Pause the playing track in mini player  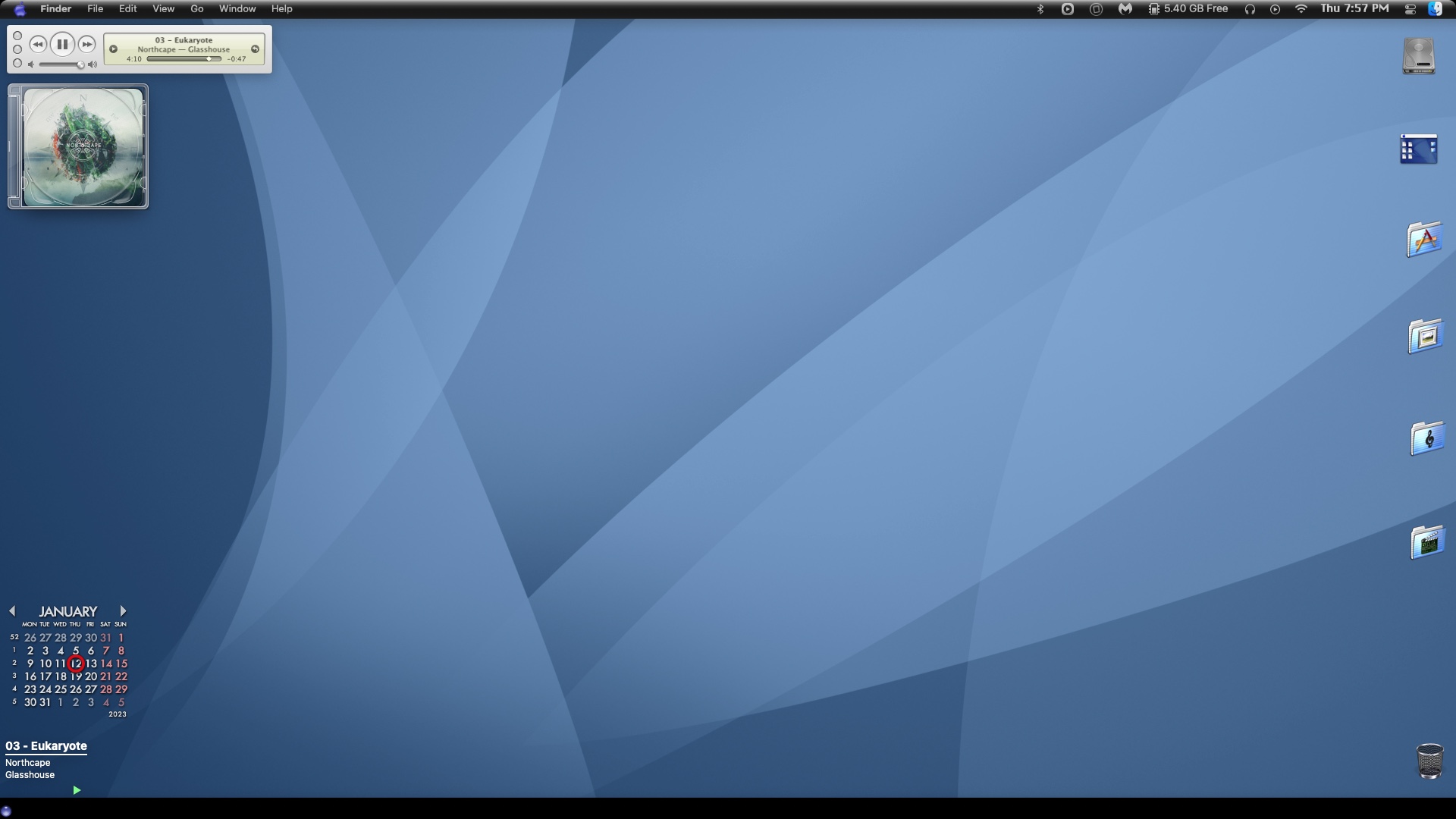(x=62, y=45)
